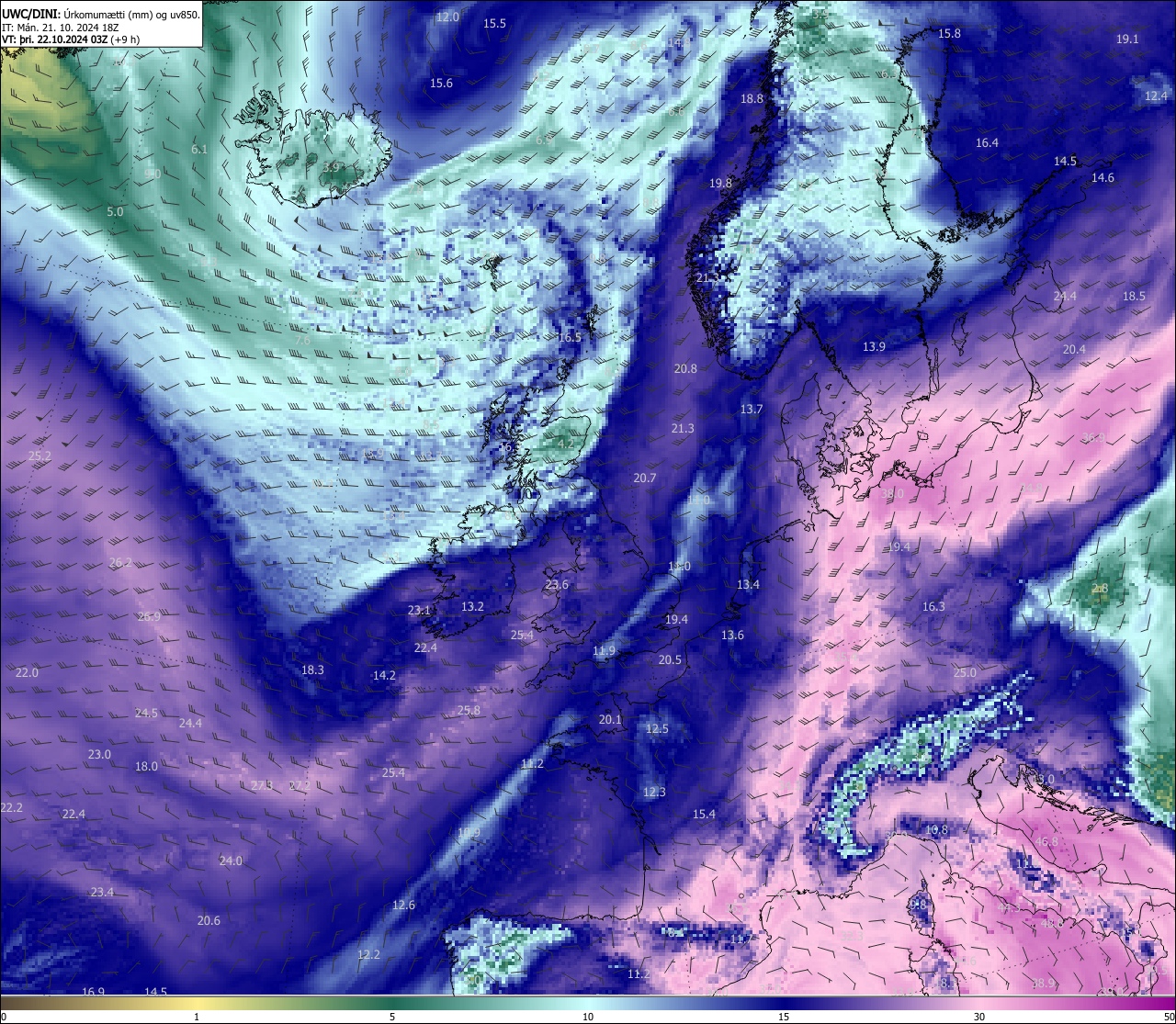This screenshot has height=1024, width=1176.
Task: Click the 10 tick label on color scale
Action: (588, 1017)
